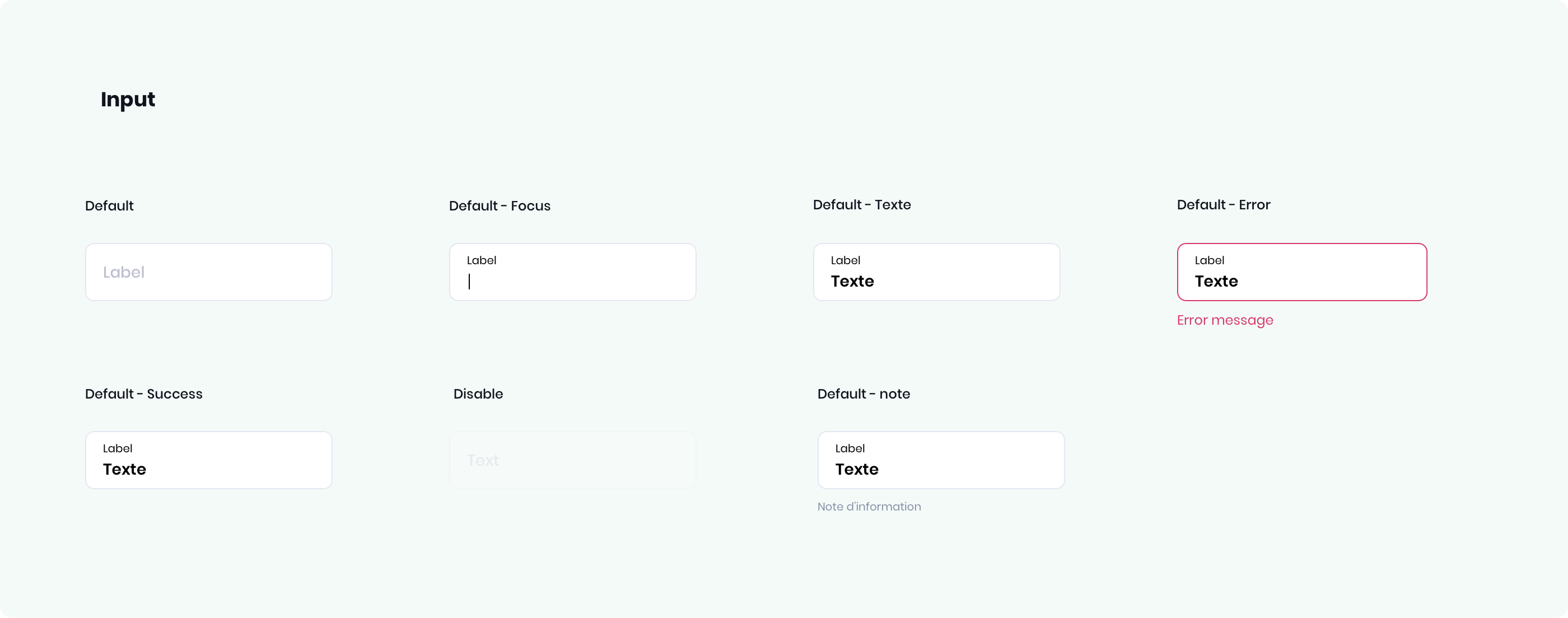Click the disabled input with "Text" placeholder
Image resolution: width=1568 pixels, height=618 pixels.
(572, 461)
